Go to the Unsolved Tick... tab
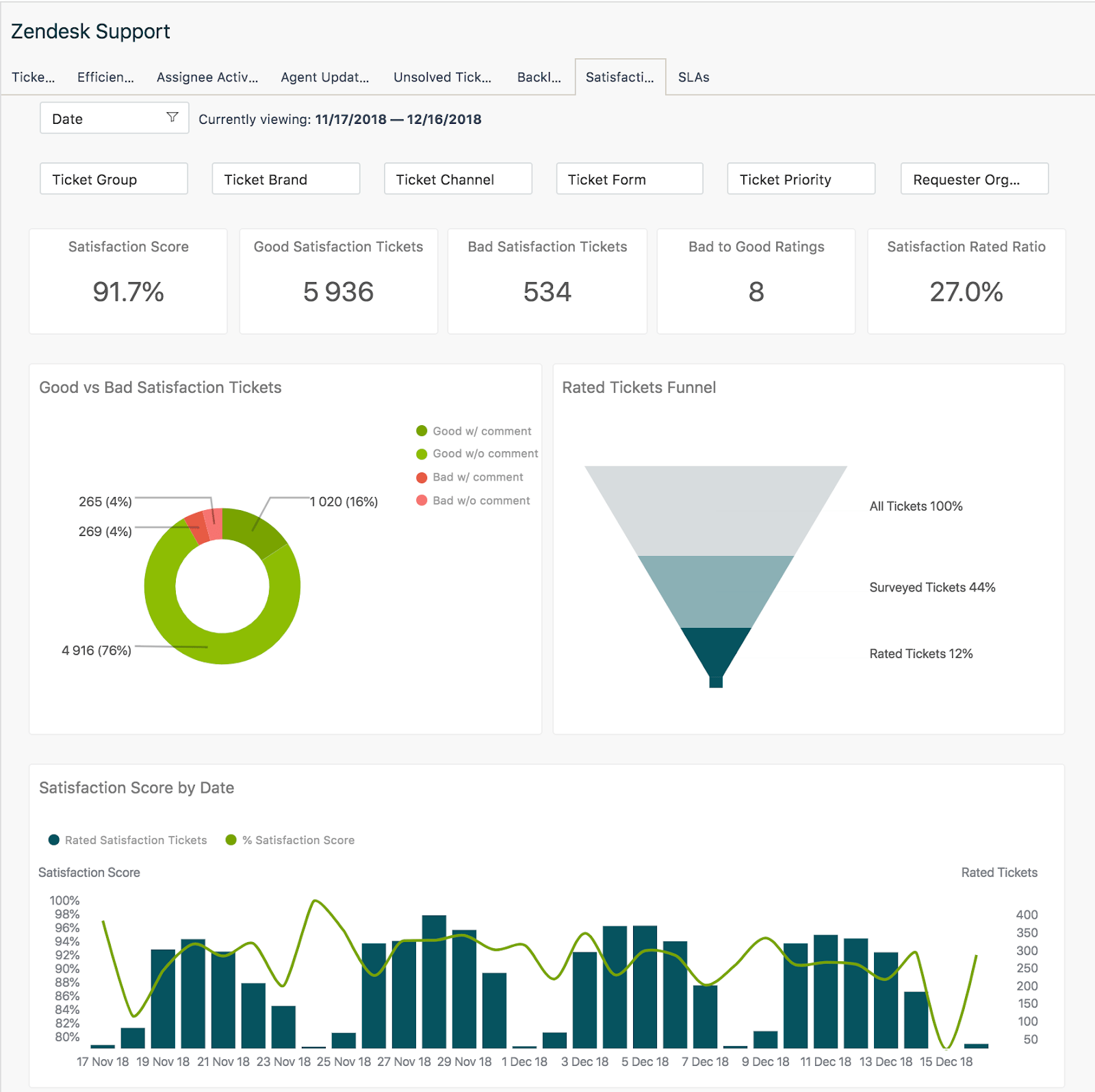Viewport: 1095px width, 1092px height. click(443, 77)
